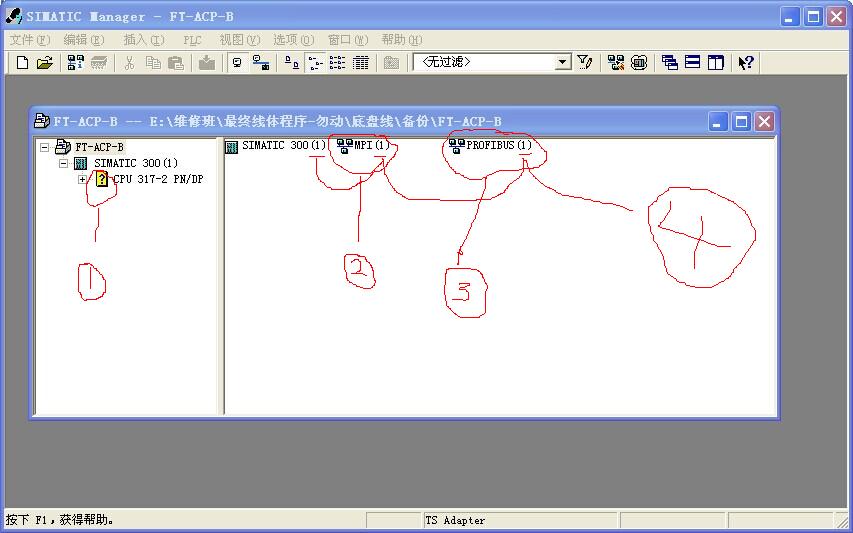Switch to List view

(x=337, y=63)
